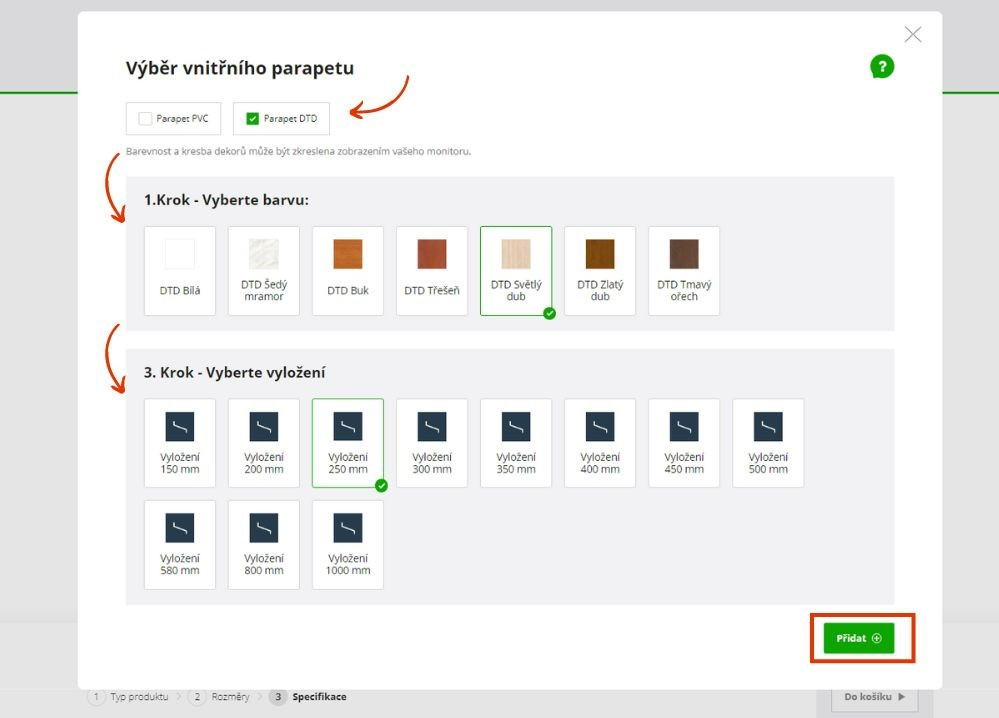Select the Vyložení 150 mm profile icon
The image size is (999, 718).
coord(180,427)
